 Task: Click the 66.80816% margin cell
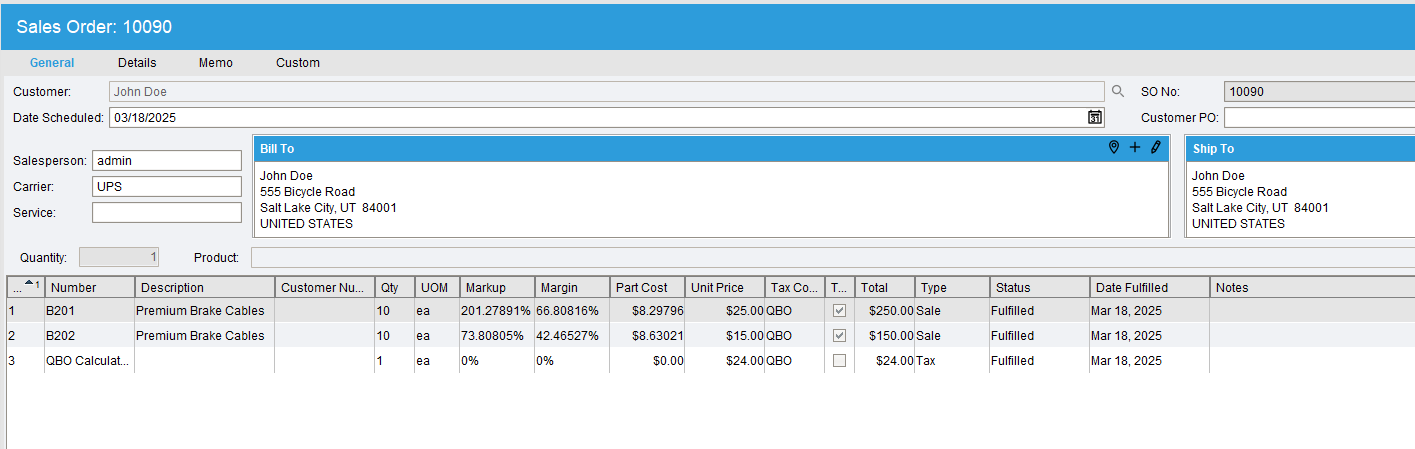[572, 311]
